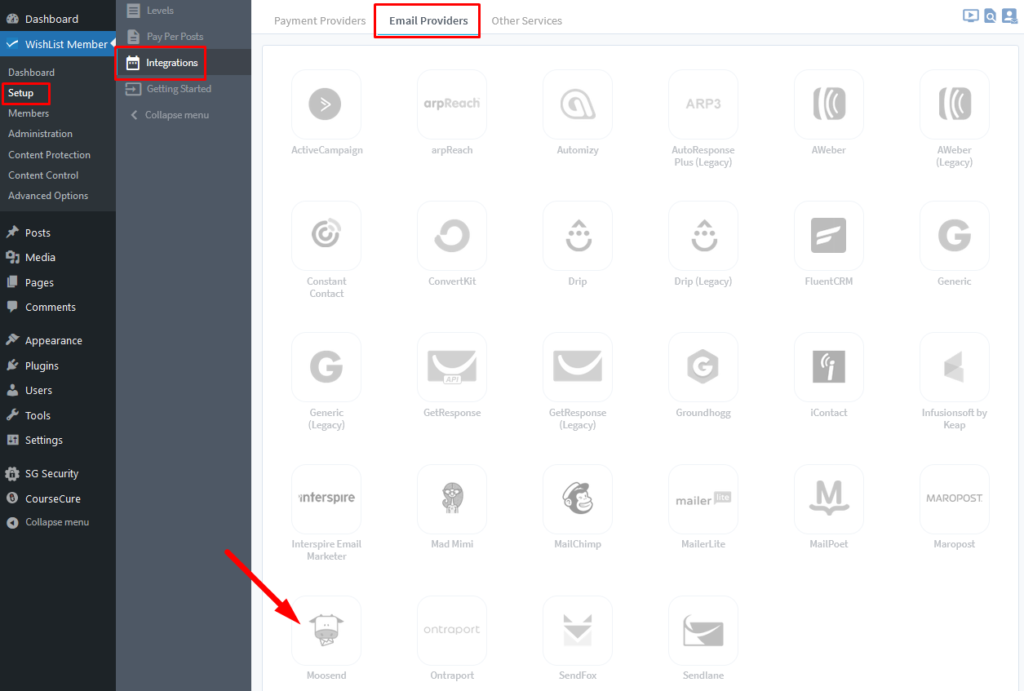Open the MailChimp monkey icon

coord(577,498)
